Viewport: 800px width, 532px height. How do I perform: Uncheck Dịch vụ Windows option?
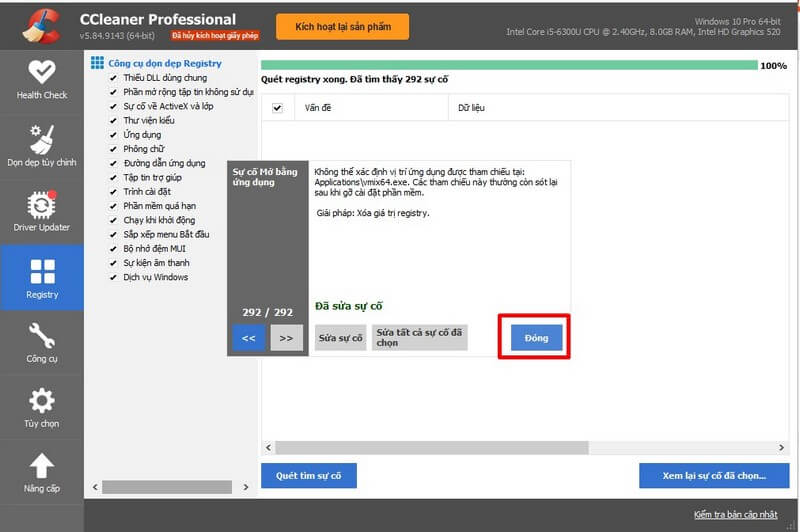coord(113,277)
